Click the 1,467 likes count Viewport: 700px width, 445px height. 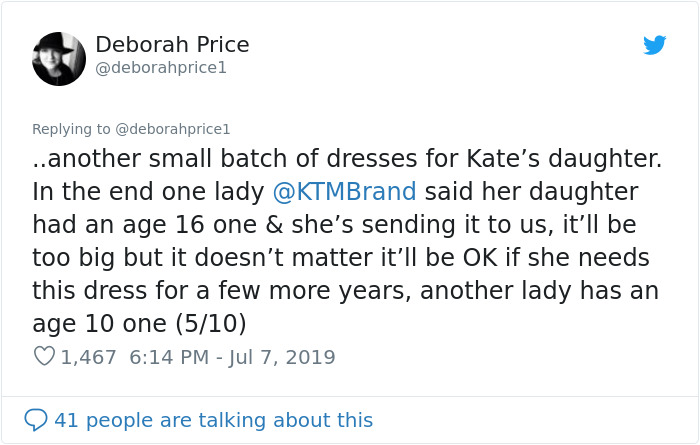coord(89,357)
